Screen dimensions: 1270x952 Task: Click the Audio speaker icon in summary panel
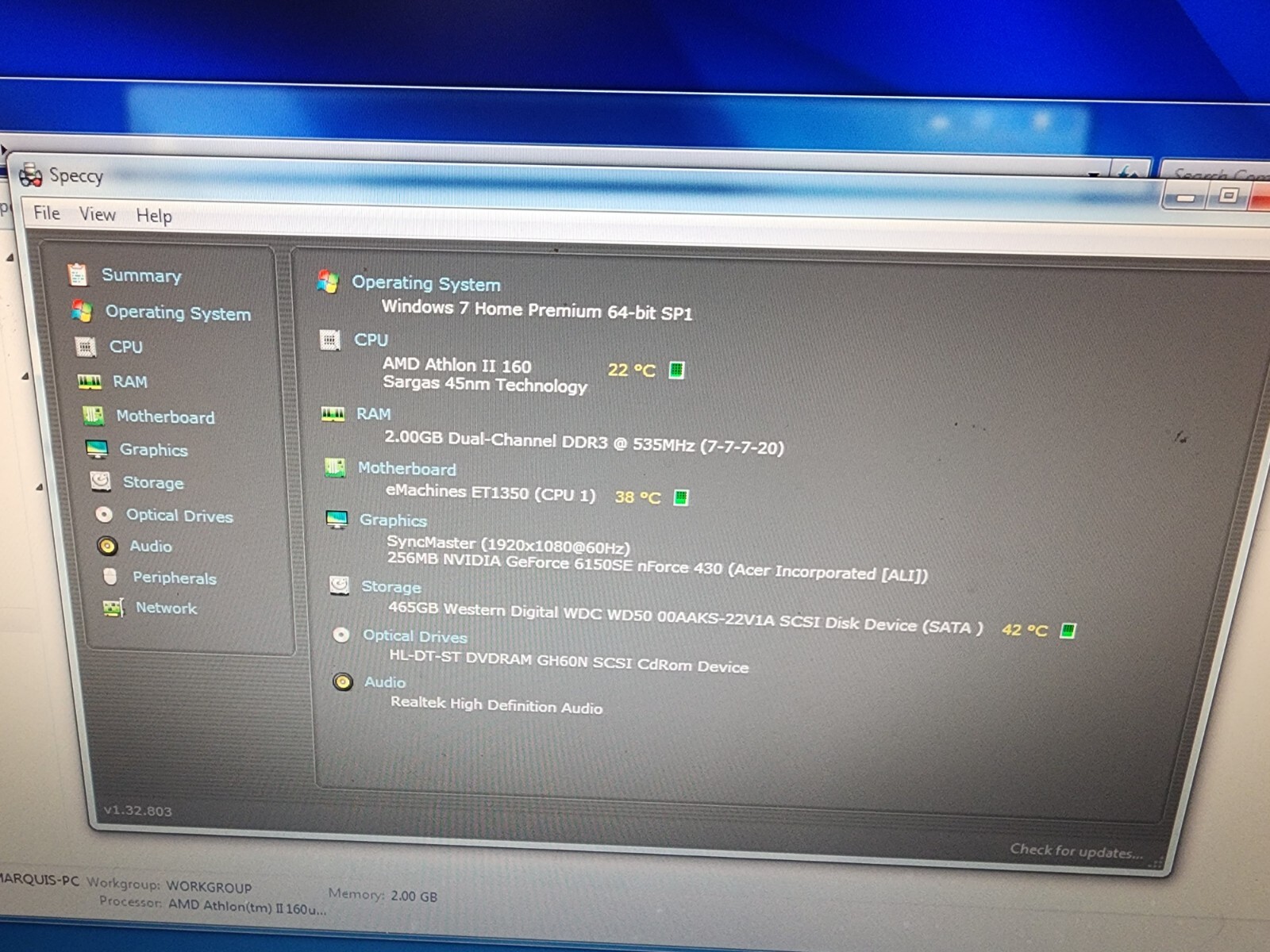[343, 681]
